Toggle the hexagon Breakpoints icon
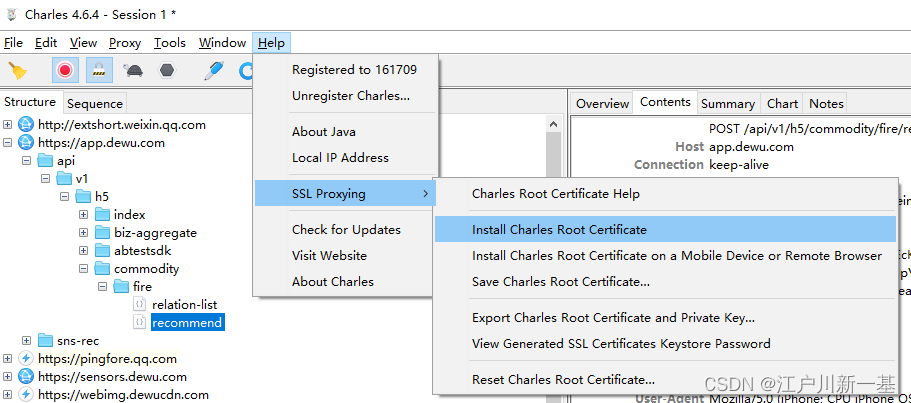The height and width of the screenshot is (403, 911). [167, 71]
